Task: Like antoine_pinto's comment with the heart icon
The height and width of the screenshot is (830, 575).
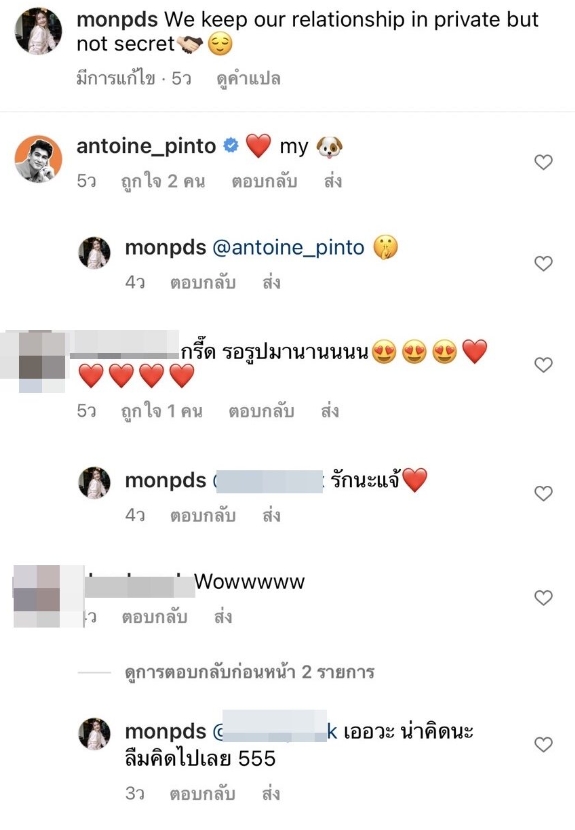Action: click(x=543, y=162)
